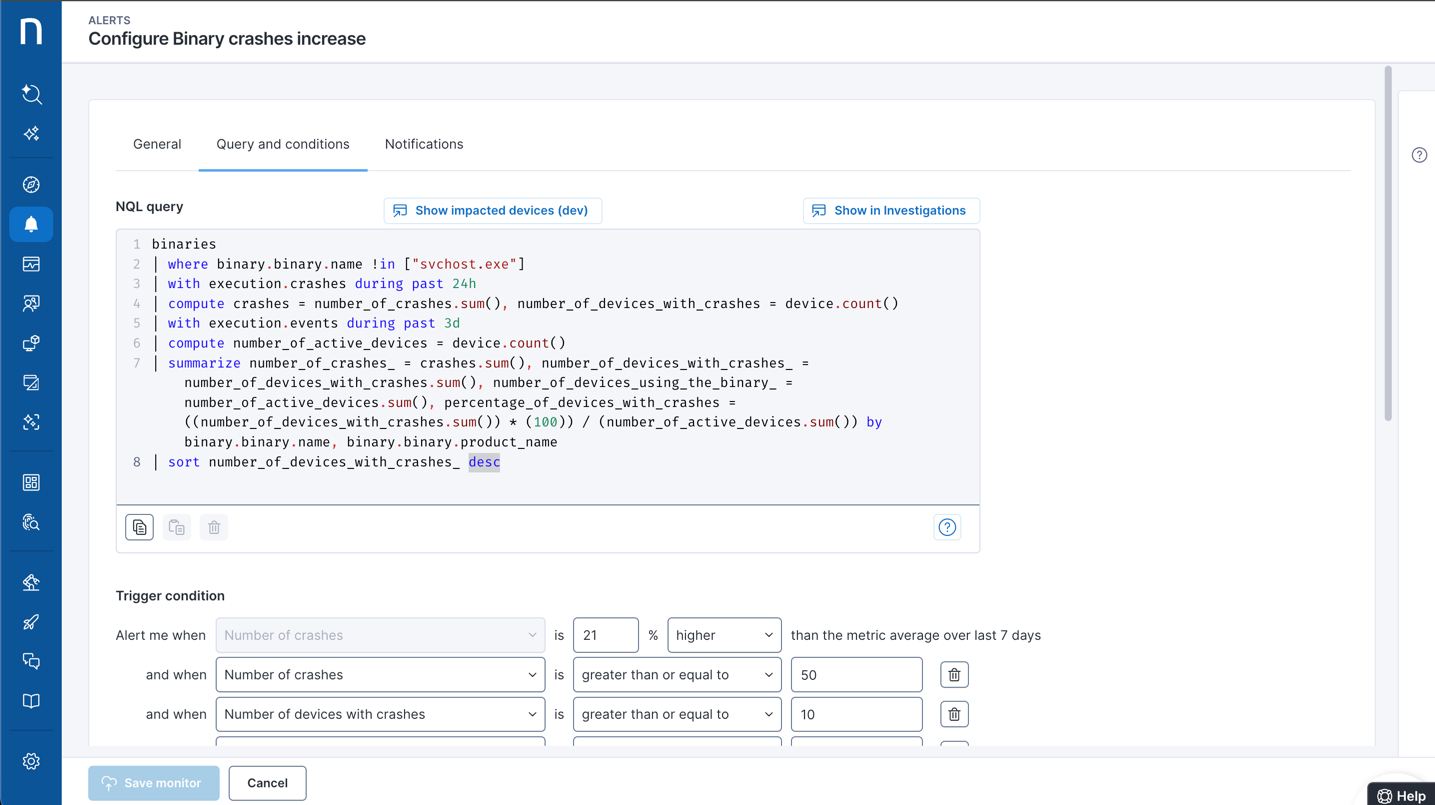Switch to the Notifications tab
Image resolution: width=1435 pixels, height=805 pixels.
pyautogui.click(x=424, y=144)
